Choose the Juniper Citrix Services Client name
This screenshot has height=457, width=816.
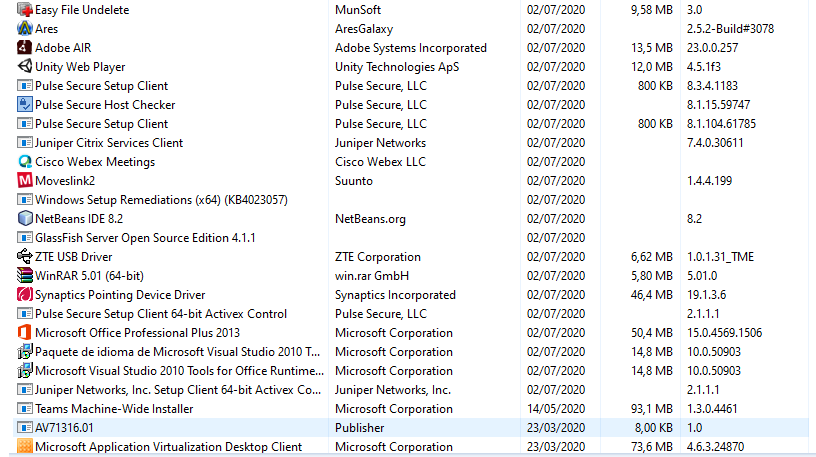click(x=109, y=143)
